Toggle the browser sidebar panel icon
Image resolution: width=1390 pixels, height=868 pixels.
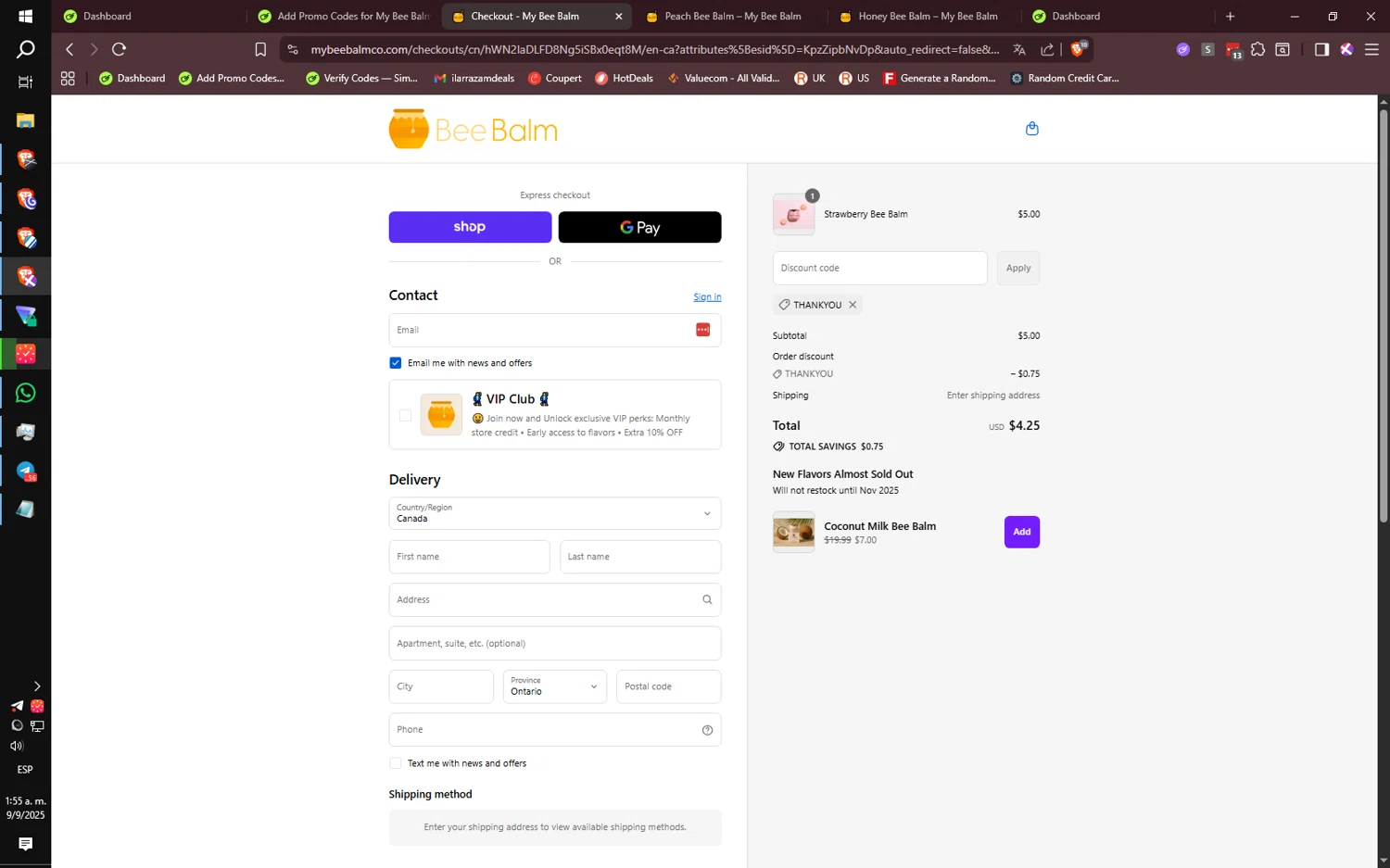pos(1321,50)
